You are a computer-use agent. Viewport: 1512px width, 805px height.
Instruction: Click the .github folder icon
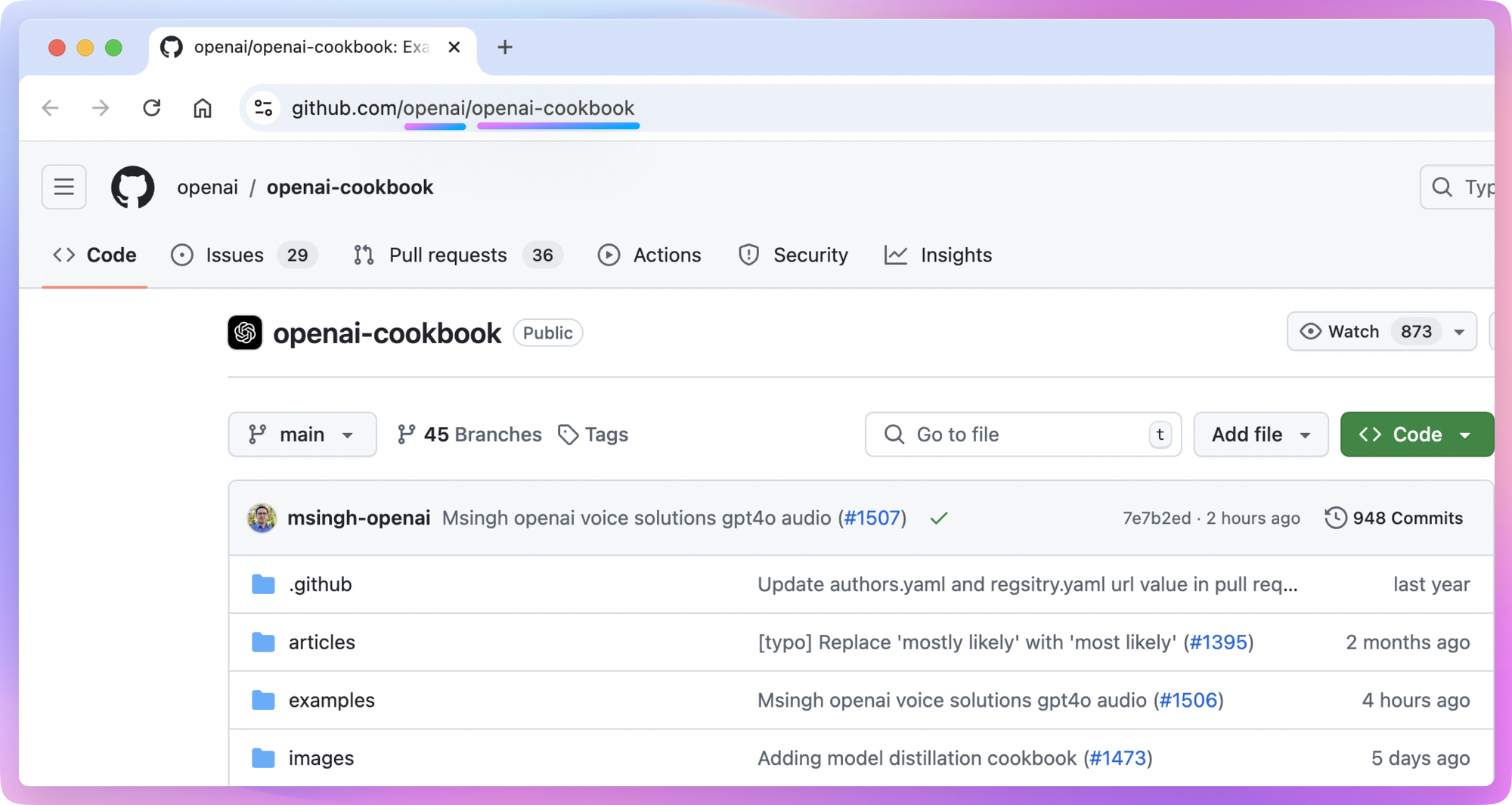(263, 584)
